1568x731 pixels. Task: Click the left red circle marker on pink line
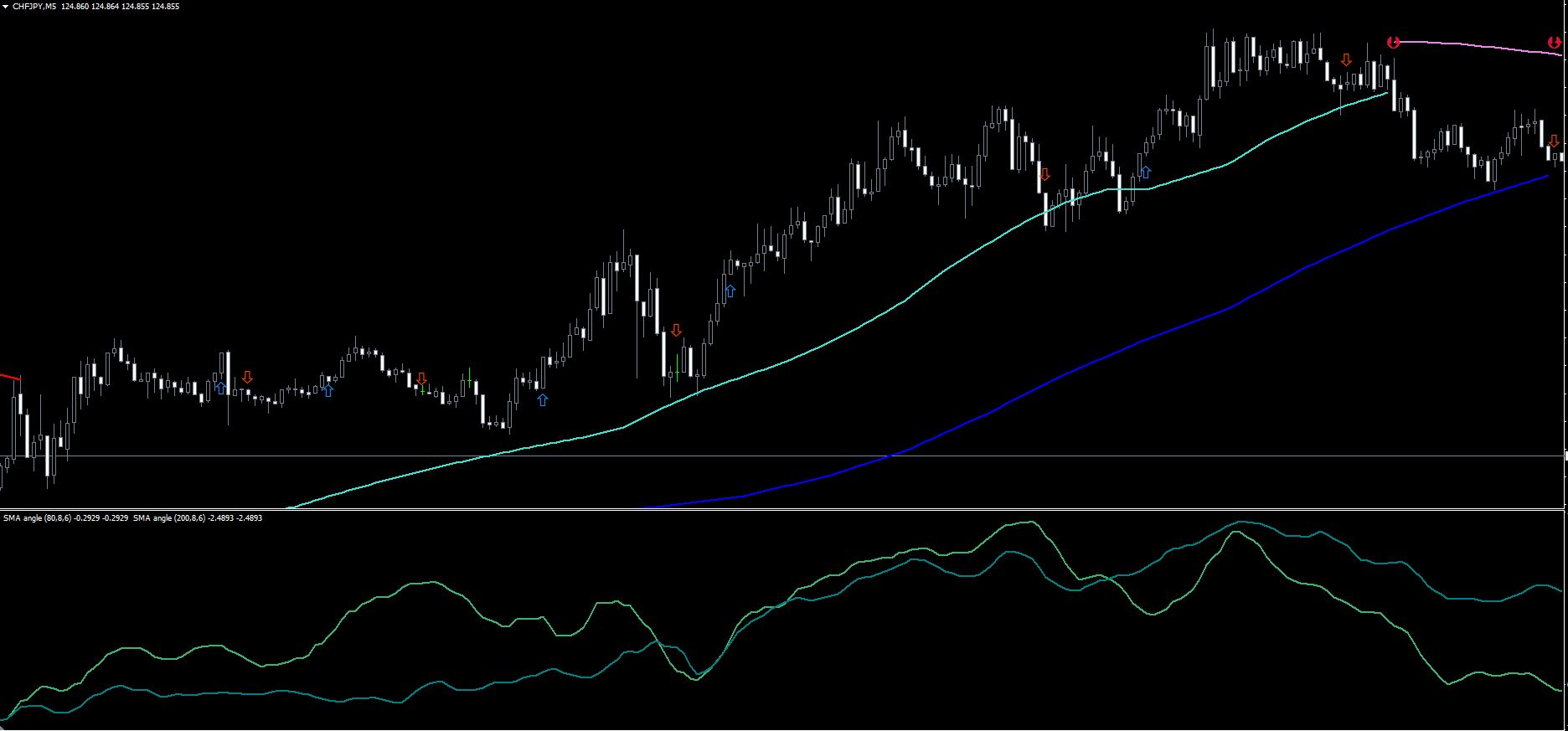(1393, 42)
